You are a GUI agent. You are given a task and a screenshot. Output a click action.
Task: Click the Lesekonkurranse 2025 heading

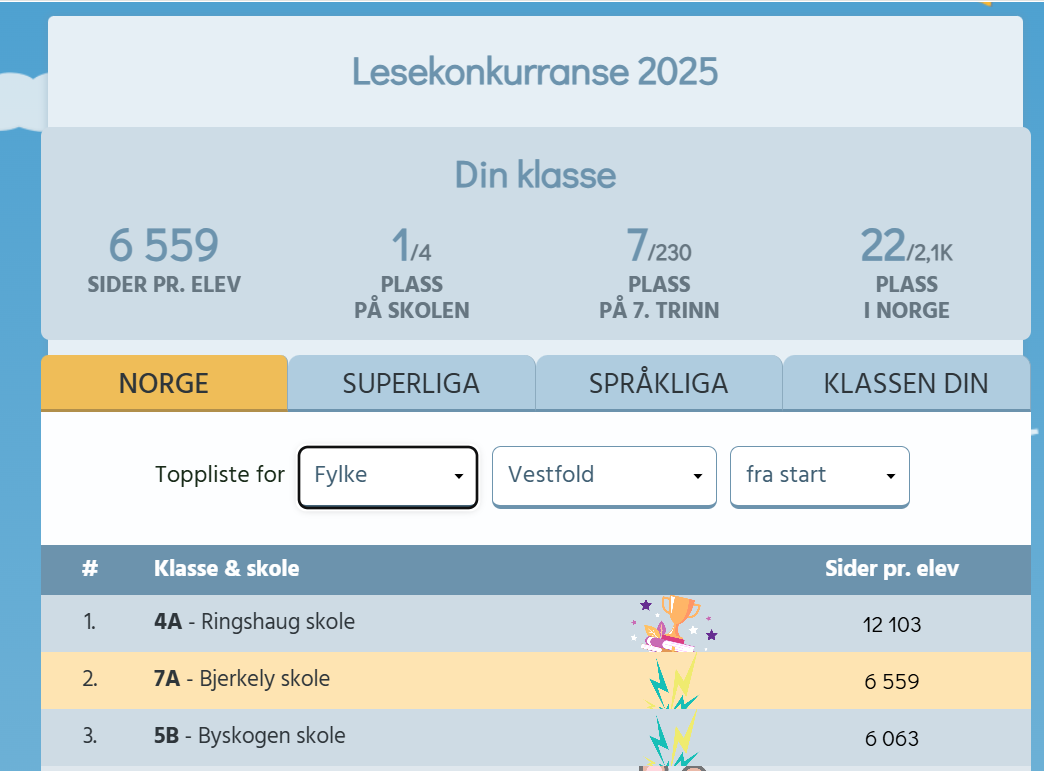point(534,71)
